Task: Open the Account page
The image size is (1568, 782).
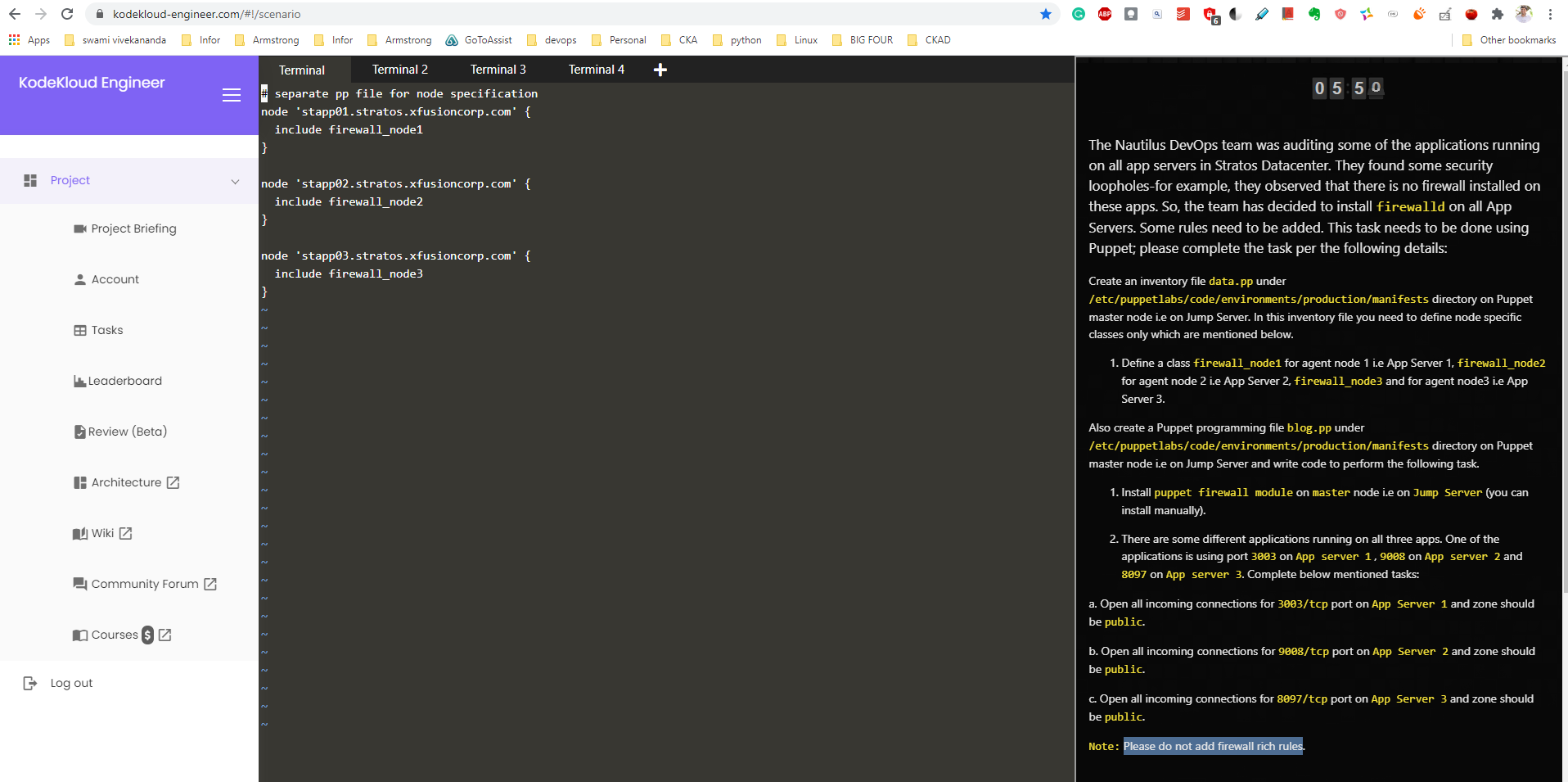Action: (115, 279)
